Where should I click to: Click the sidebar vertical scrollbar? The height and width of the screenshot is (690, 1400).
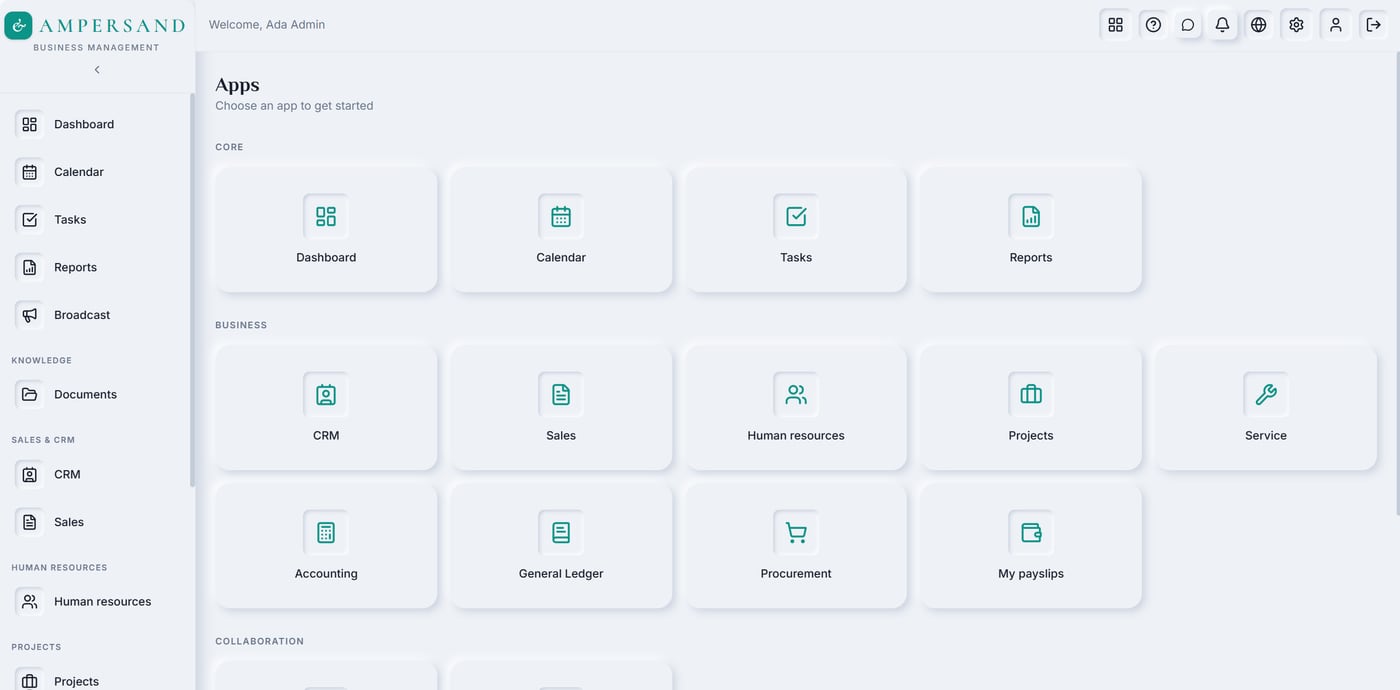(x=192, y=290)
